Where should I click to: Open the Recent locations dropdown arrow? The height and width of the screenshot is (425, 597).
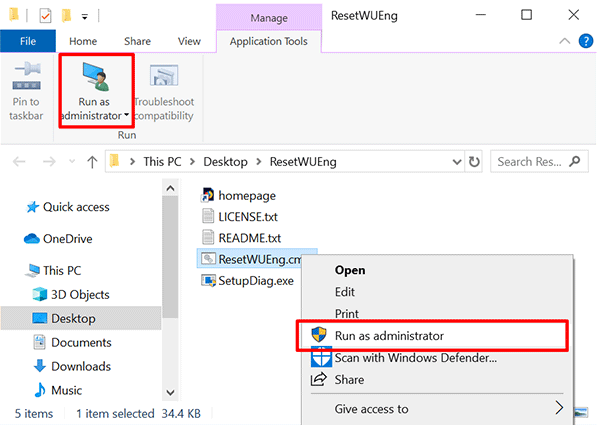[x=72, y=162]
